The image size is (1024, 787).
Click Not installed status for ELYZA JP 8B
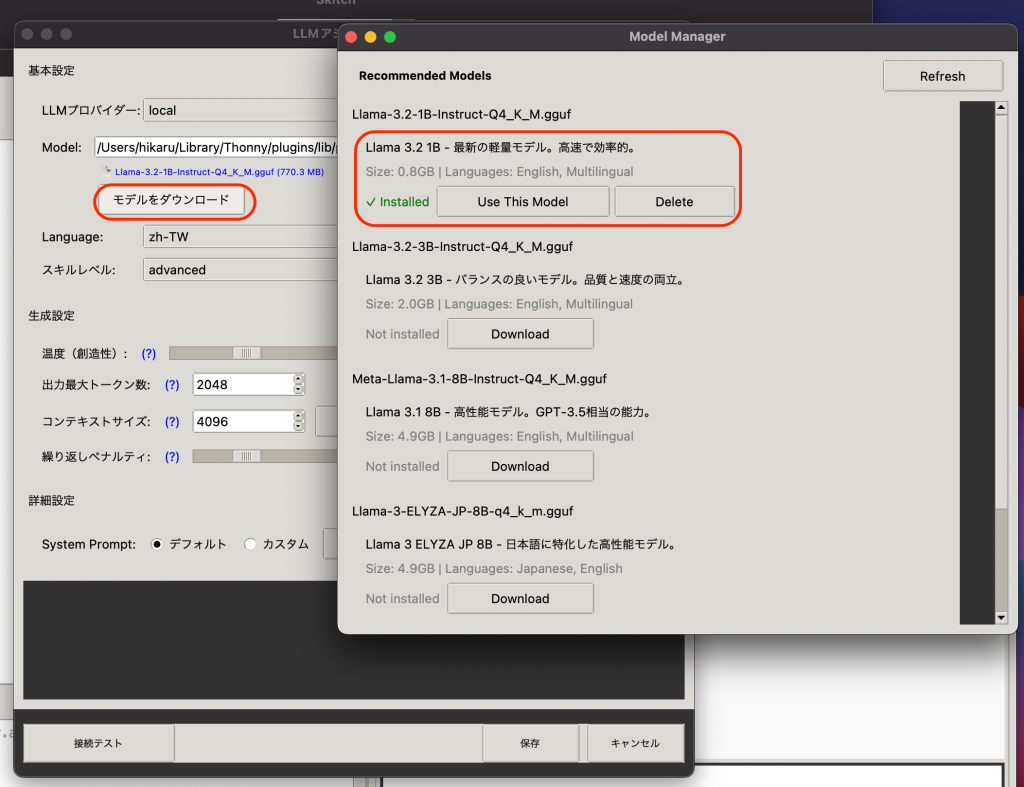[402, 598]
